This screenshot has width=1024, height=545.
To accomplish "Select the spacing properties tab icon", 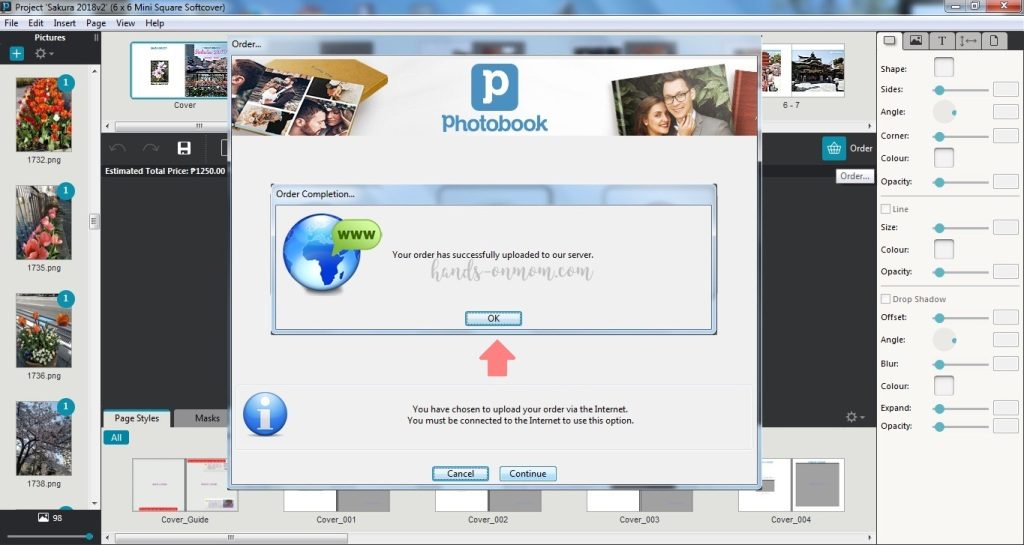I will pyautogui.click(x=968, y=41).
